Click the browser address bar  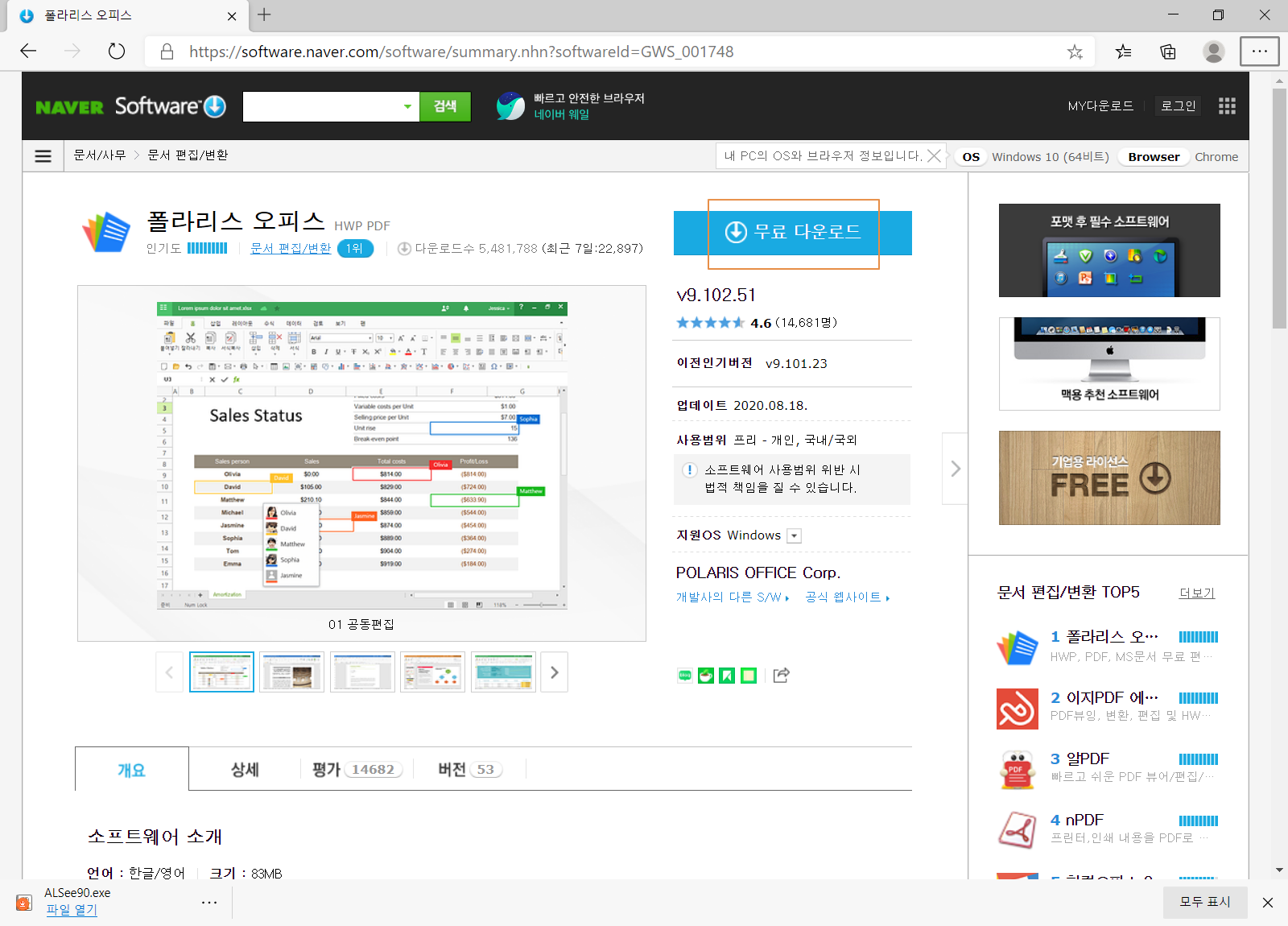point(620,52)
